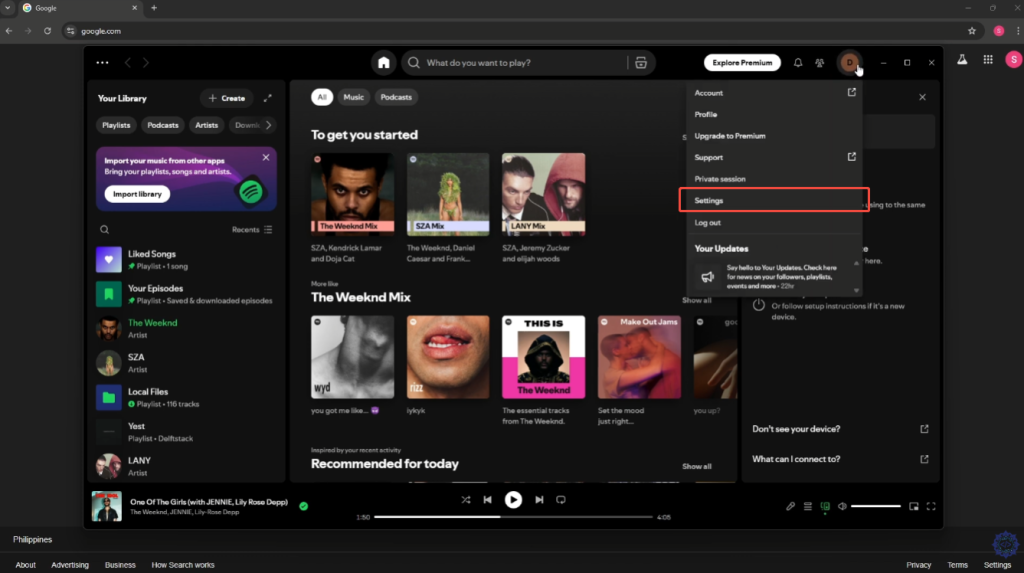Click the green saved checkmark on song
This screenshot has height=573, width=1024.
(x=304, y=506)
